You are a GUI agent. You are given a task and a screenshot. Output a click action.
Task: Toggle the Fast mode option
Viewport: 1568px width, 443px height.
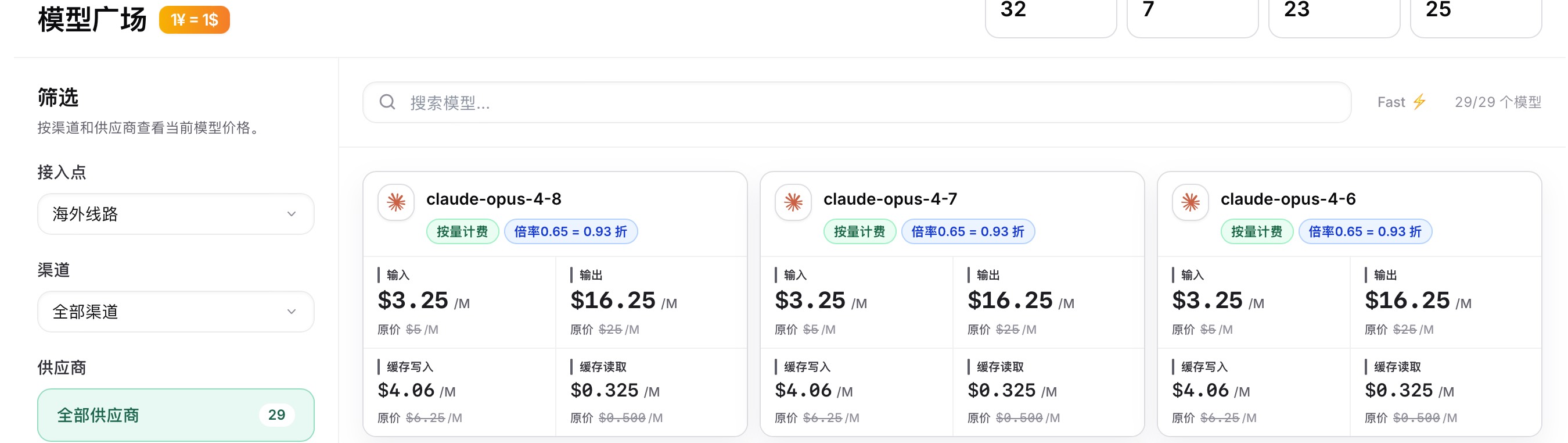[x=1402, y=102]
